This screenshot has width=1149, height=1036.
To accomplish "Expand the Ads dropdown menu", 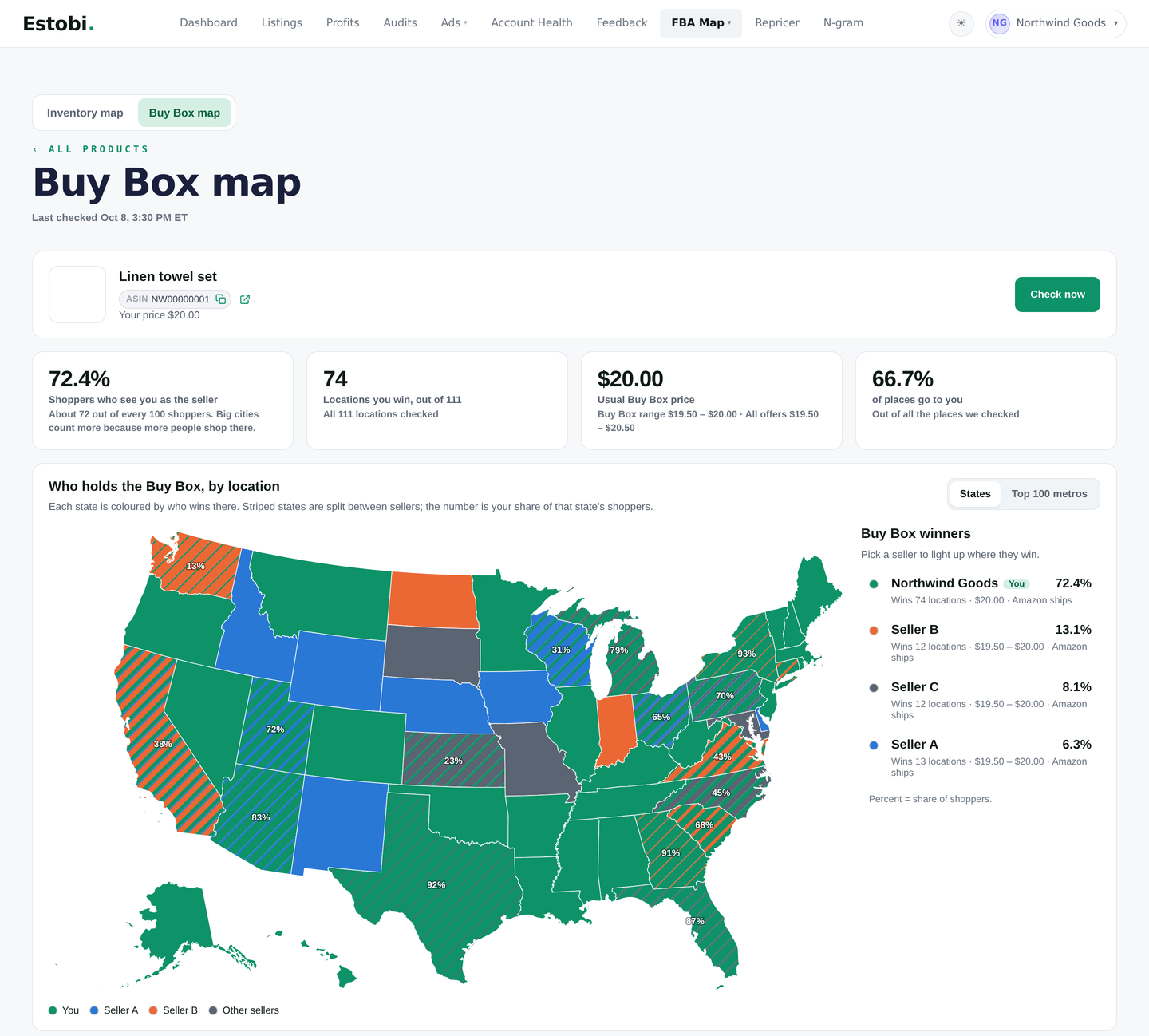I will pyautogui.click(x=454, y=23).
